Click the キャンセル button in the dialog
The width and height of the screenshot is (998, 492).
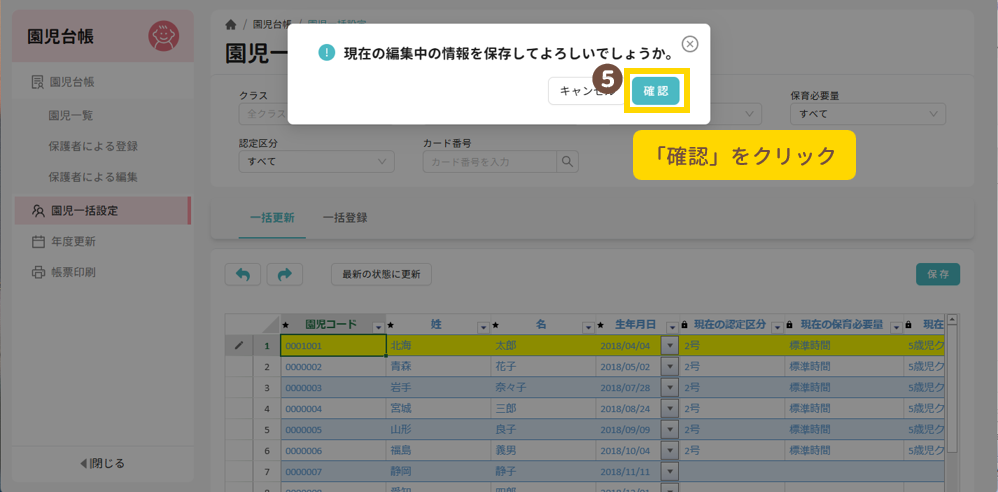coord(582,91)
